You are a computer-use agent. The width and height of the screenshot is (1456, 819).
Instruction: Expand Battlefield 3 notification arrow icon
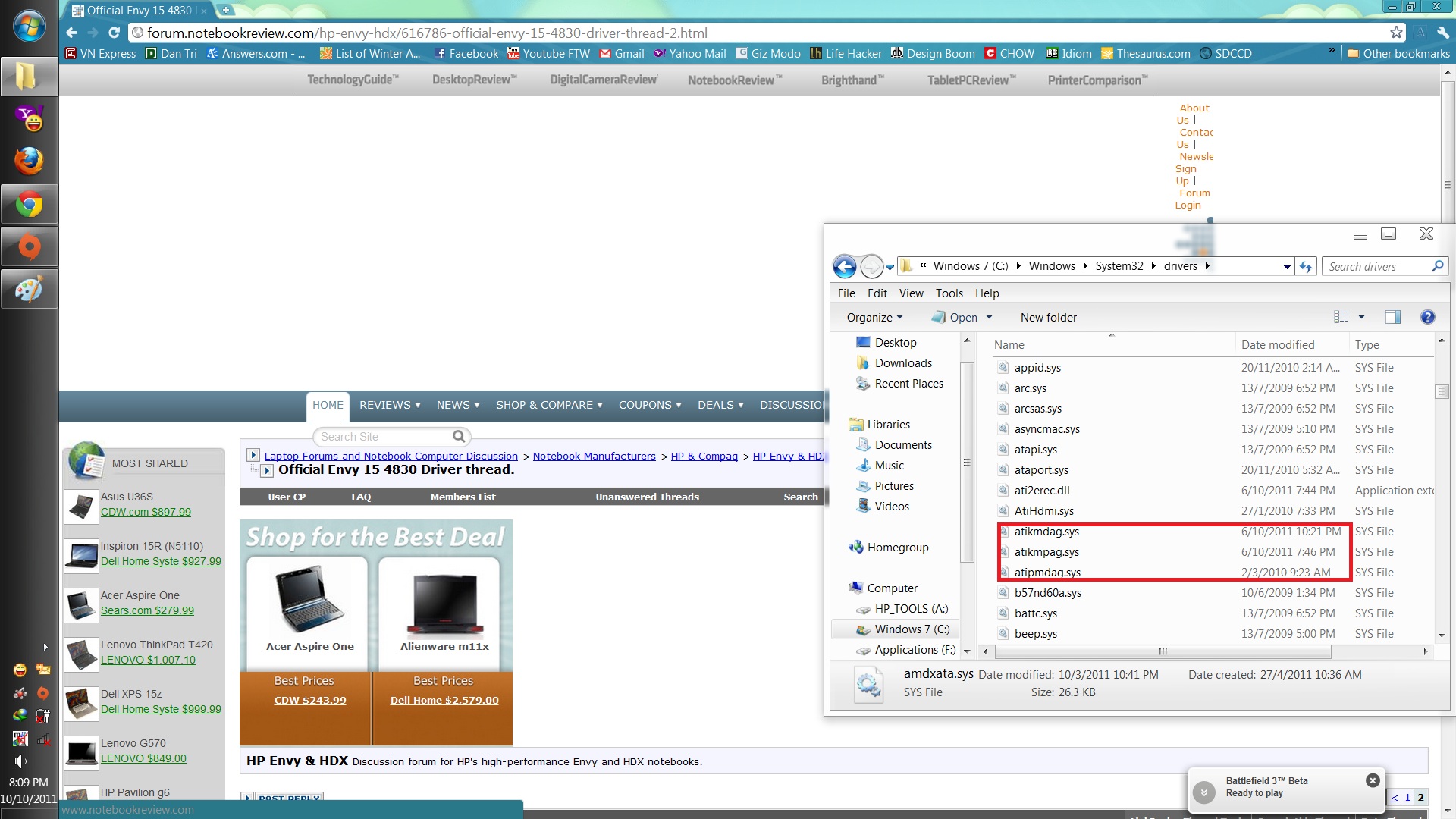coord(1203,792)
